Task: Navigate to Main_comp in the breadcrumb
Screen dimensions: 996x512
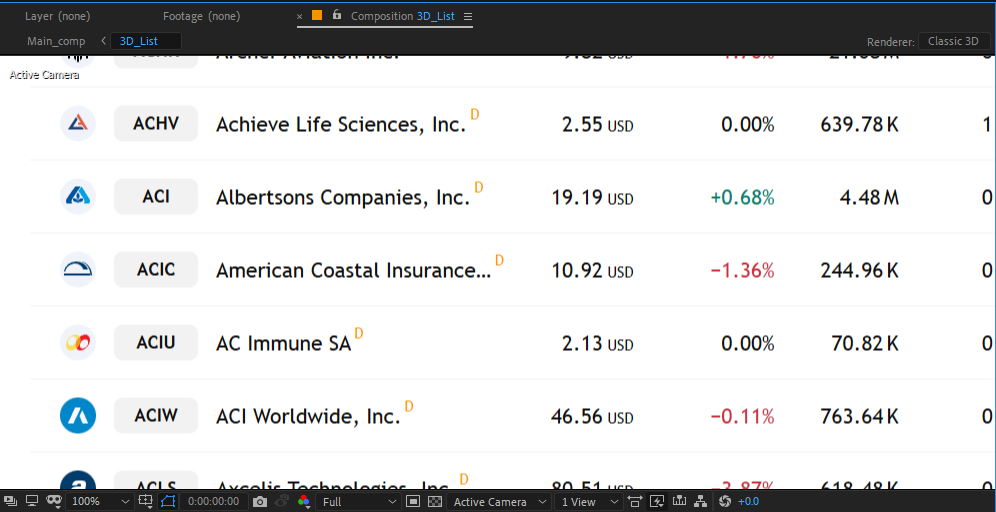Action: click(x=56, y=41)
